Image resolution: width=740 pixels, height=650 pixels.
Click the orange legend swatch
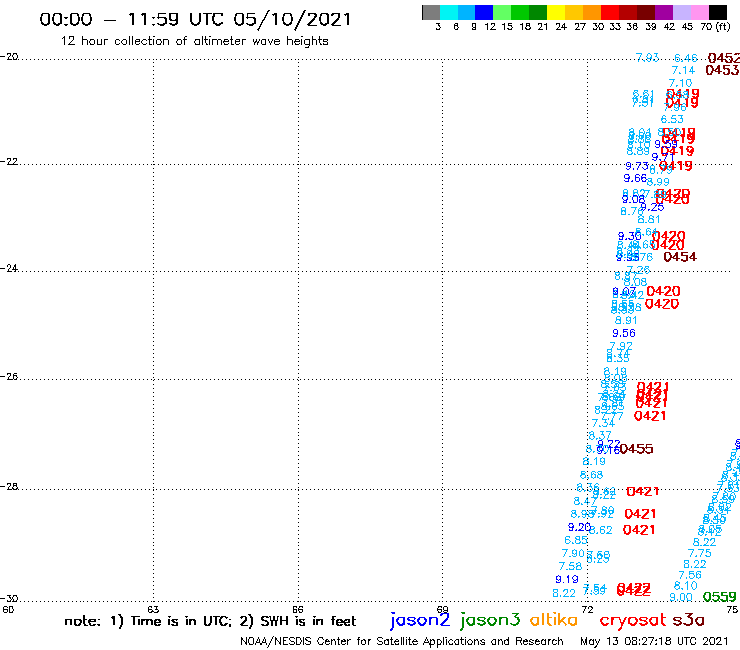point(592,12)
